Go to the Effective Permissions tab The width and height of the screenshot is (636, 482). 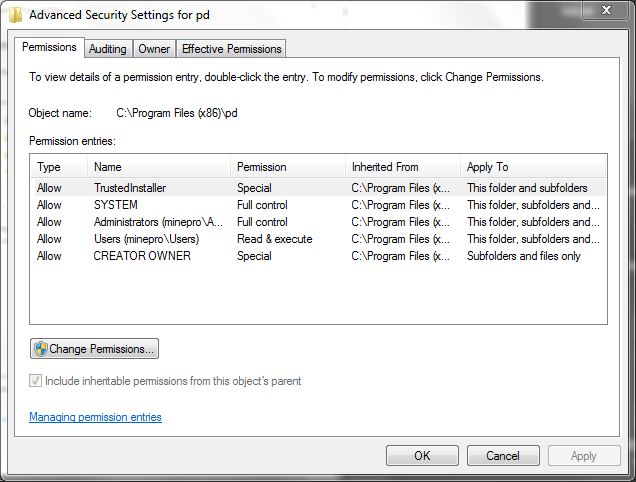pyautogui.click(x=232, y=49)
